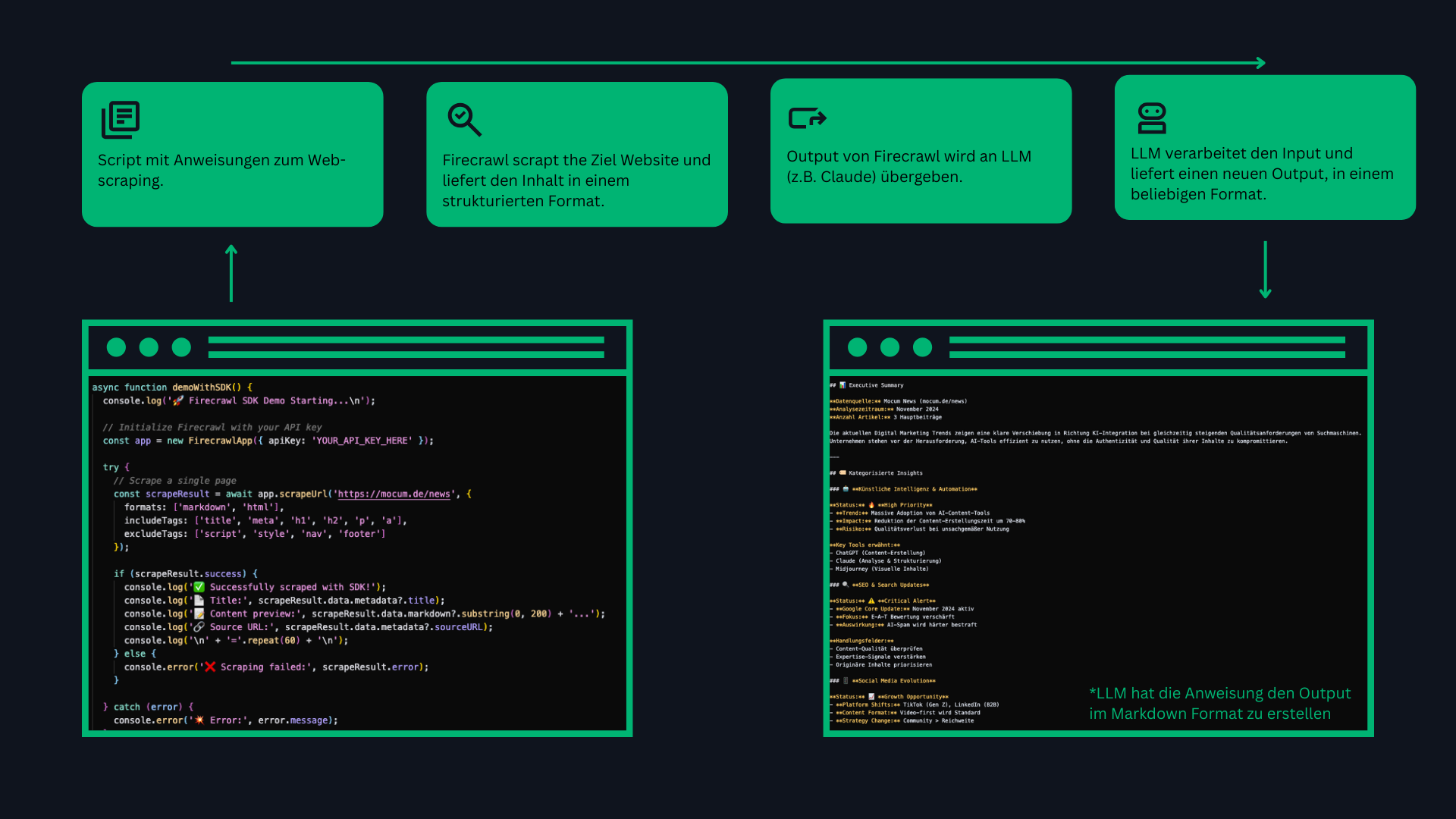Click the export arrow icon on the LLM card

[x=807, y=118]
